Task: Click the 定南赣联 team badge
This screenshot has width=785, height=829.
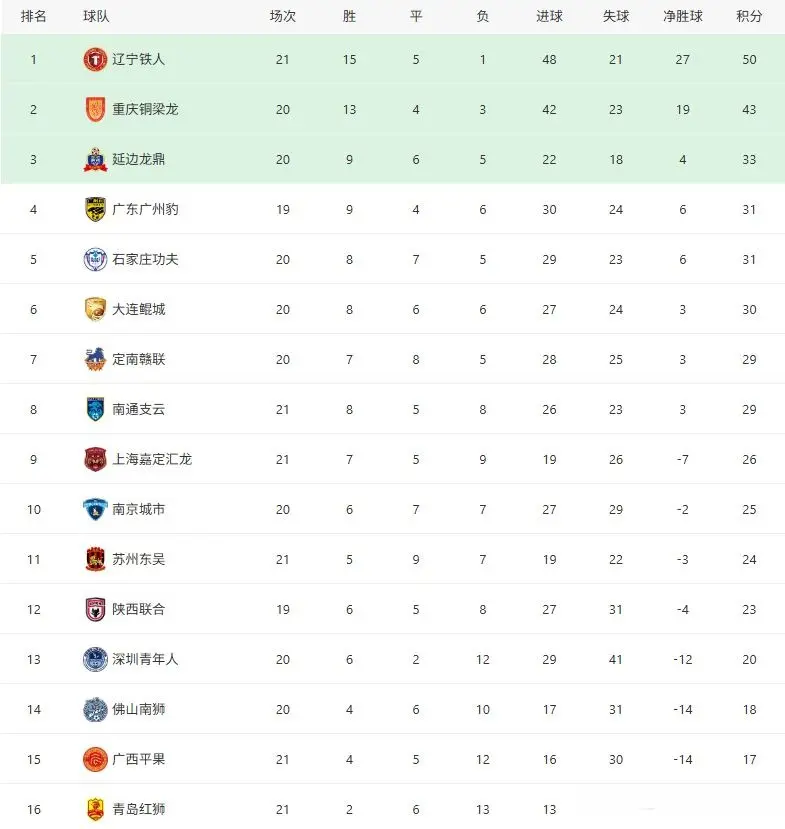Action: (95, 360)
